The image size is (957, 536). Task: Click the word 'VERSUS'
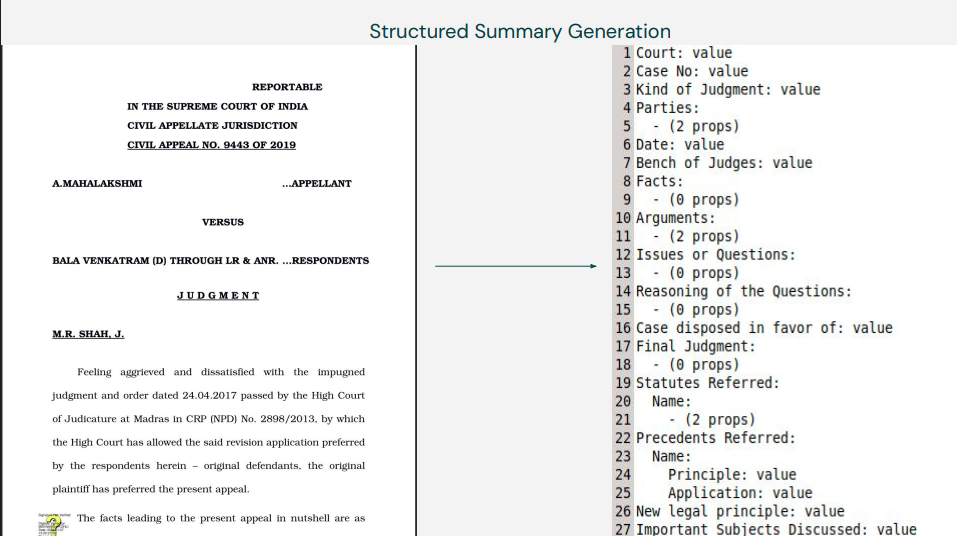click(x=223, y=222)
